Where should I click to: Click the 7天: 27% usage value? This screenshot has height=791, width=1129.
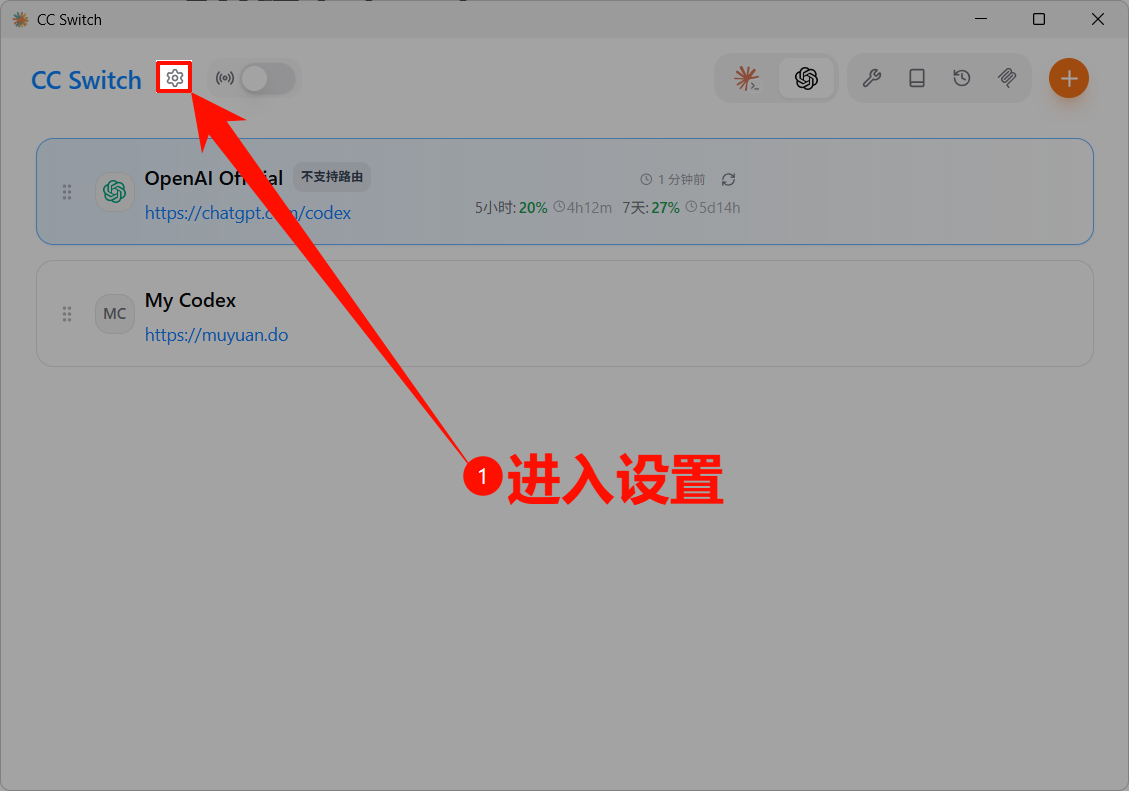[x=651, y=208]
